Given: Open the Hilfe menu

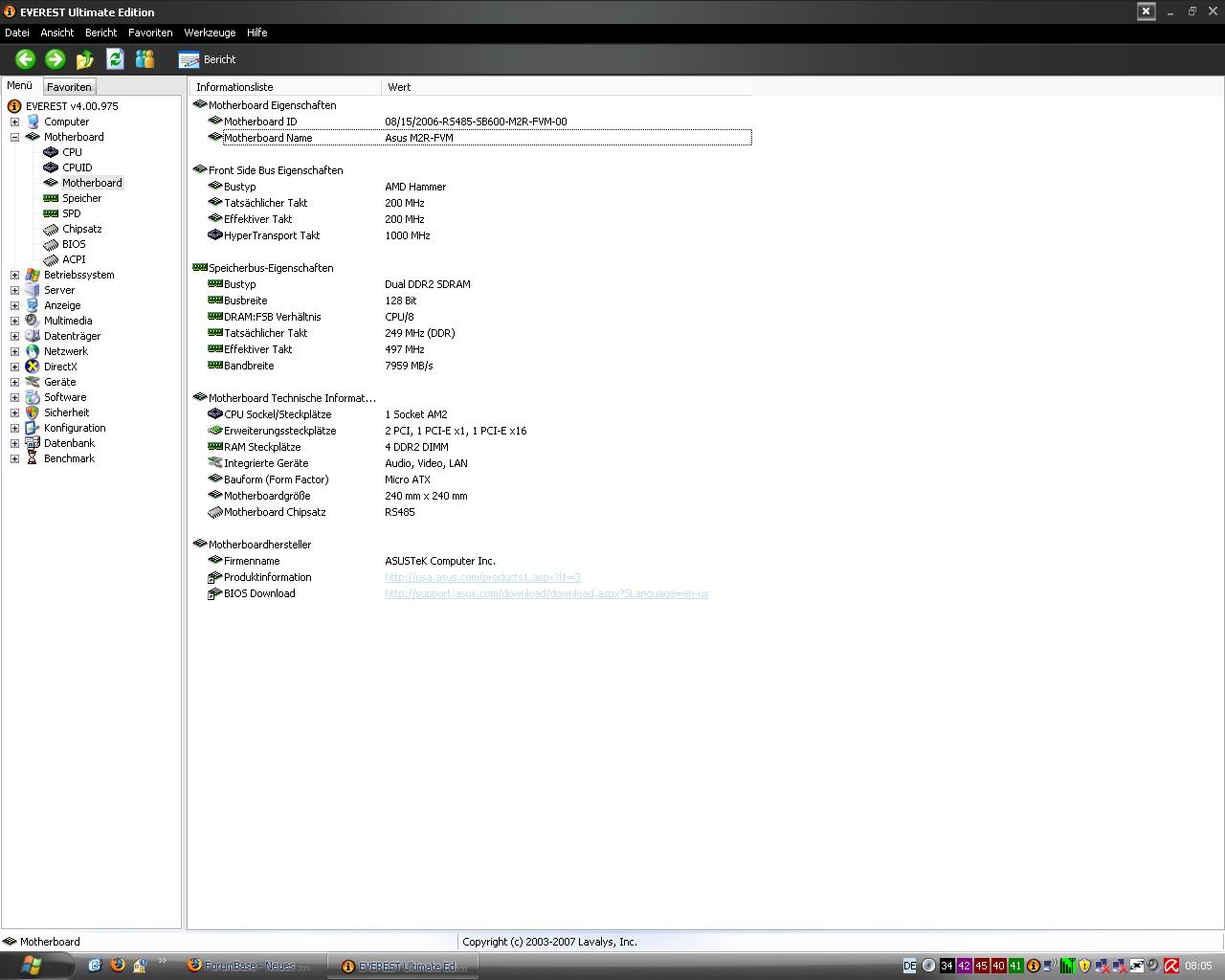Looking at the screenshot, I should click(x=256, y=33).
